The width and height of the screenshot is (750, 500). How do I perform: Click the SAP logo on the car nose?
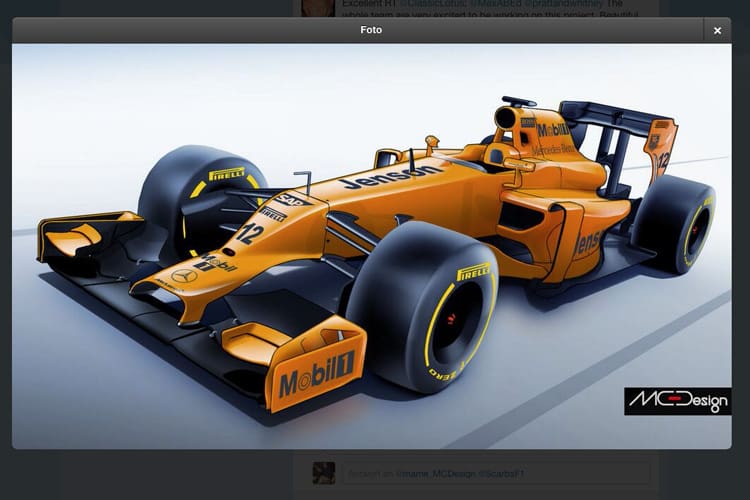(x=288, y=199)
